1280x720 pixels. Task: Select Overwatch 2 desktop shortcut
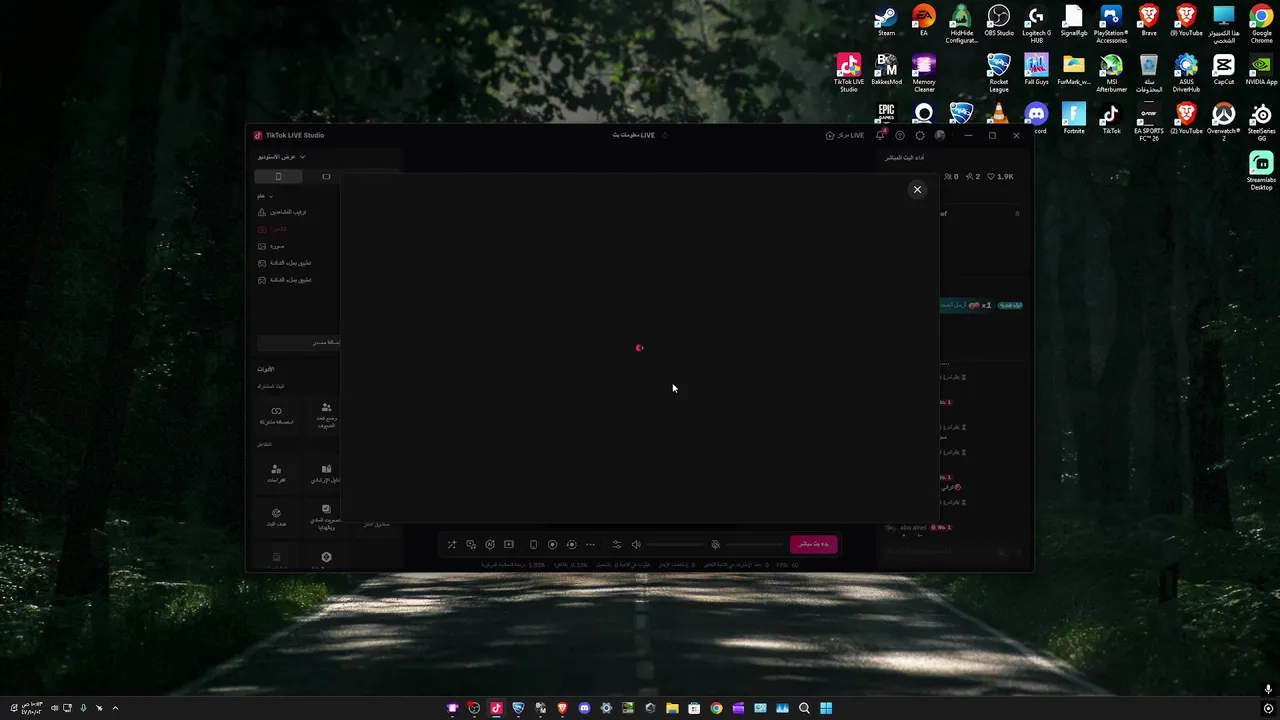tap(1224, 121)
